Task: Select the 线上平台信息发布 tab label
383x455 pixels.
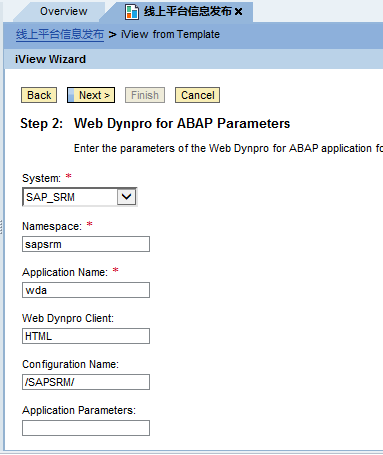Action: [188, 12]
